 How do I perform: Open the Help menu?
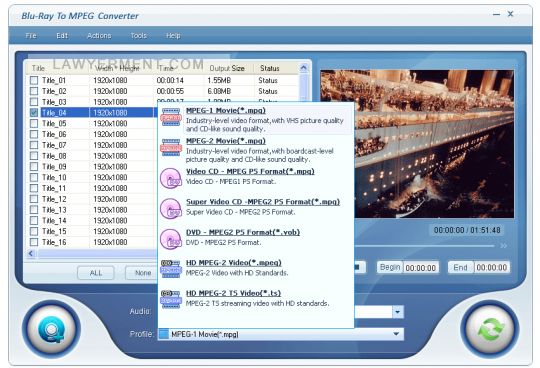[173, 35]
